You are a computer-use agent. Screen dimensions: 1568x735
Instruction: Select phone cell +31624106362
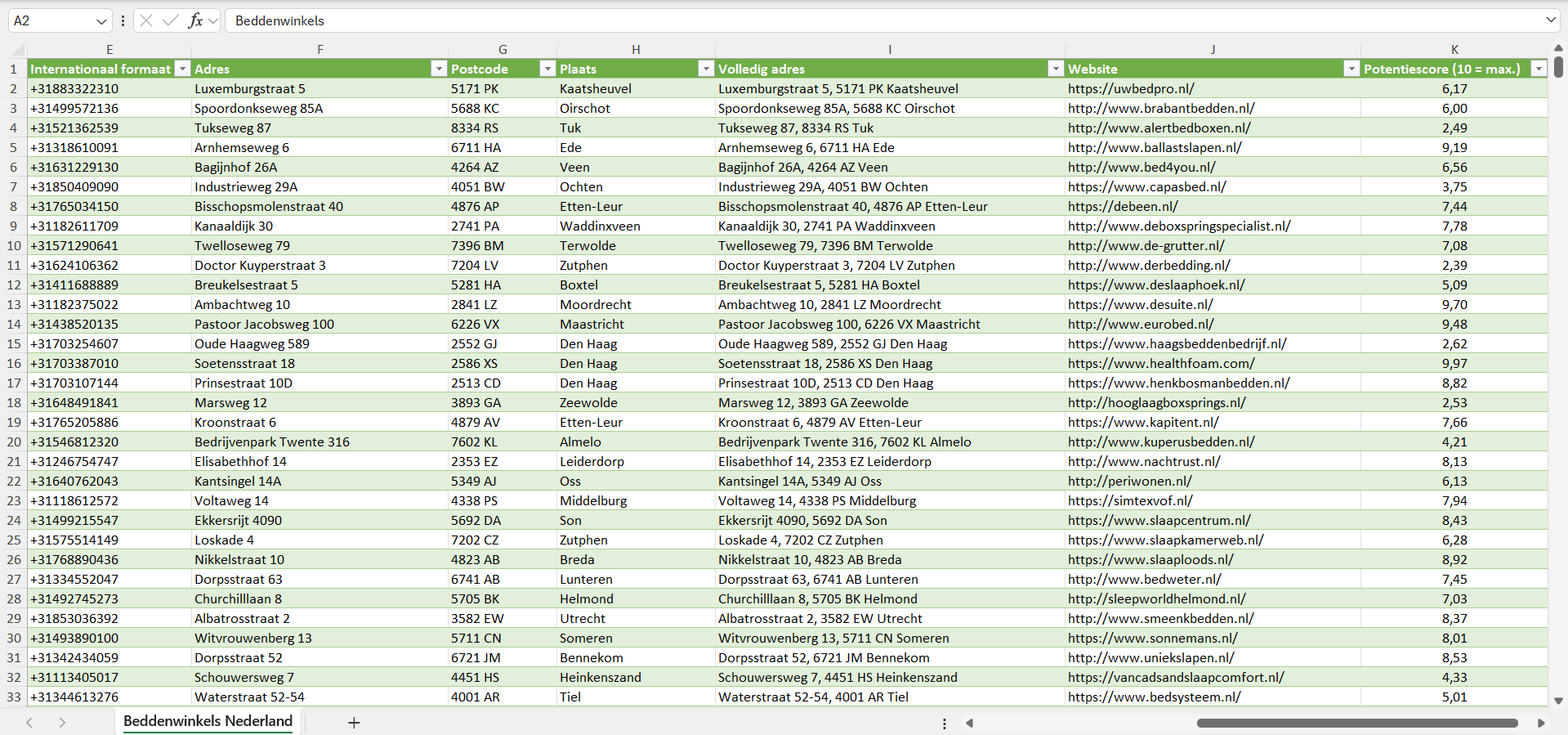tap(109, 265)
